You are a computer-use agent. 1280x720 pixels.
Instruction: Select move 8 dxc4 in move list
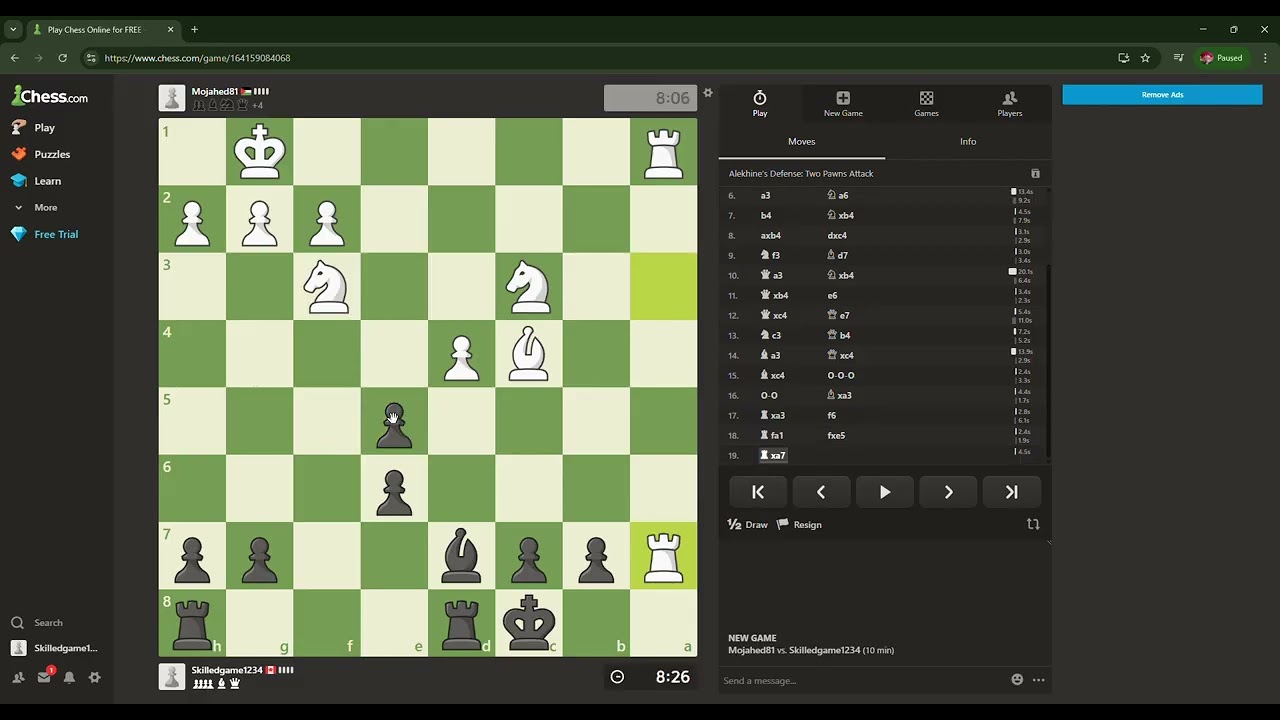tap(837, 236)
